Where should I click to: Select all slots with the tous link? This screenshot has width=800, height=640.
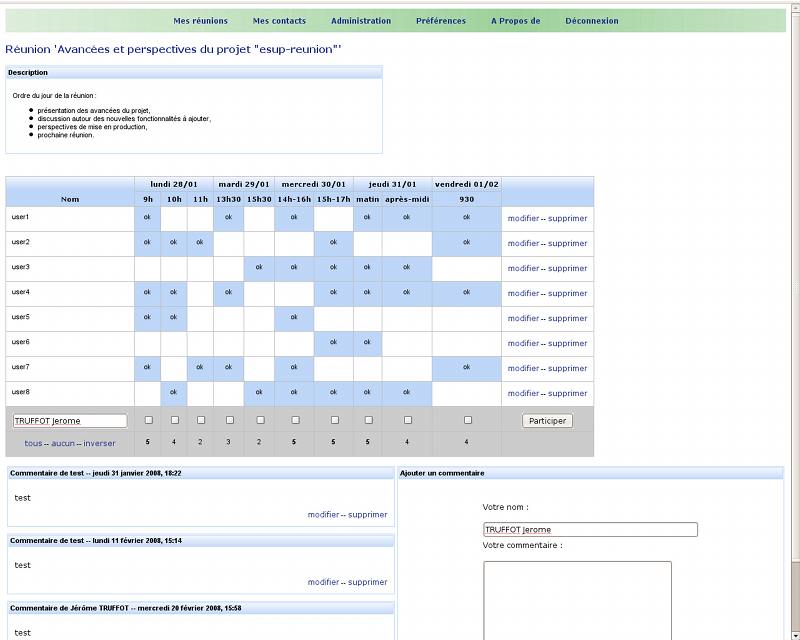(x=33, y=443)
